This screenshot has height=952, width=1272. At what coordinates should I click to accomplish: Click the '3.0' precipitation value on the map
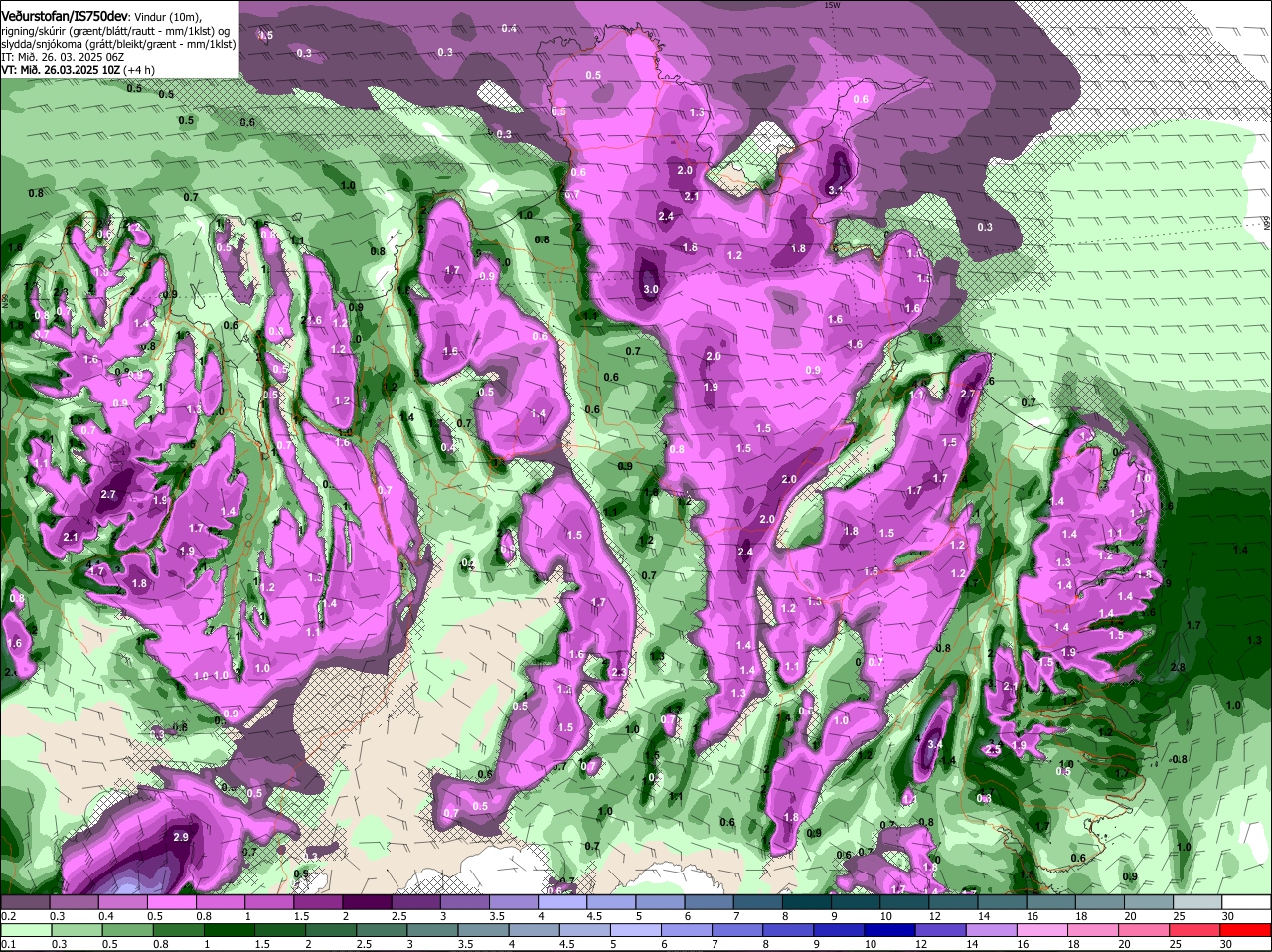pos(651,289)
